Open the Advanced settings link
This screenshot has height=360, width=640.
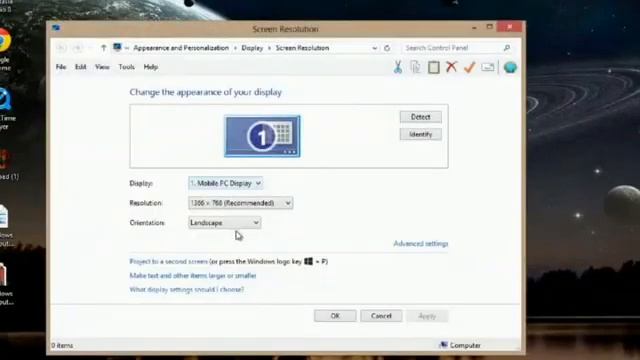point(420,244)
